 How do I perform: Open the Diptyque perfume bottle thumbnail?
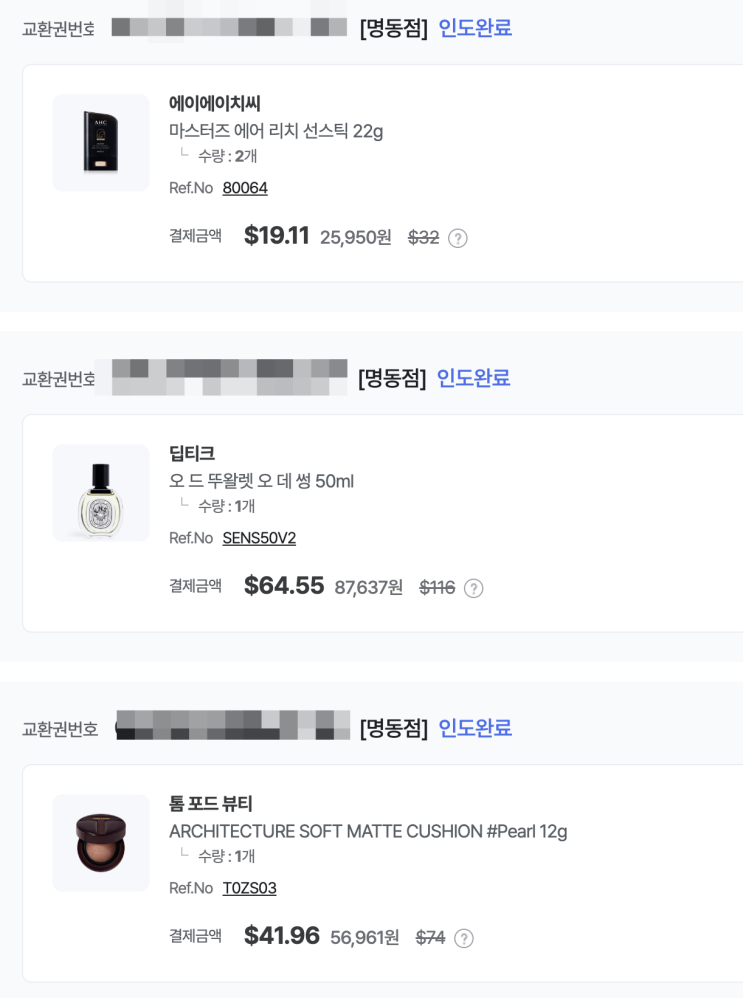(x=101, y=493)
